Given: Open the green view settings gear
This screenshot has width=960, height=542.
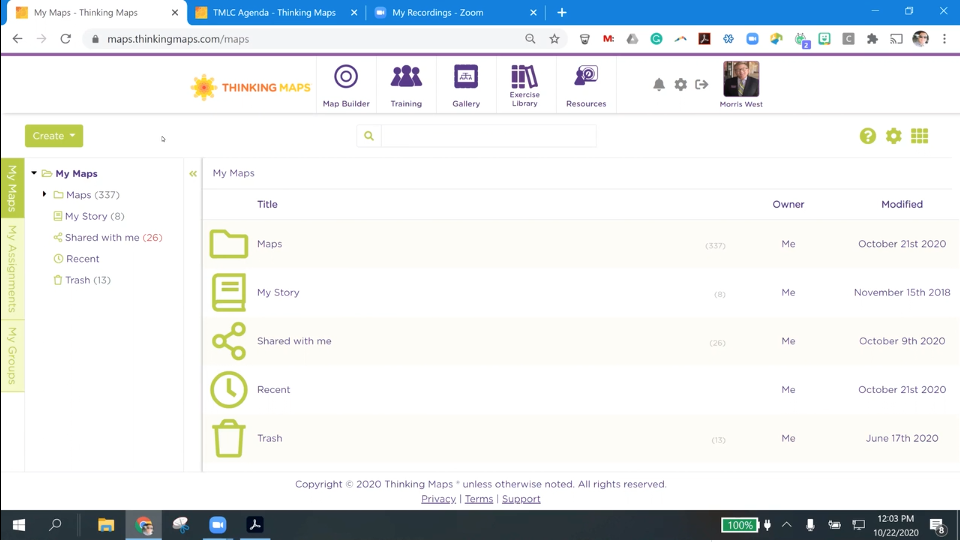Looking at the screenshot, I should 893,136.
